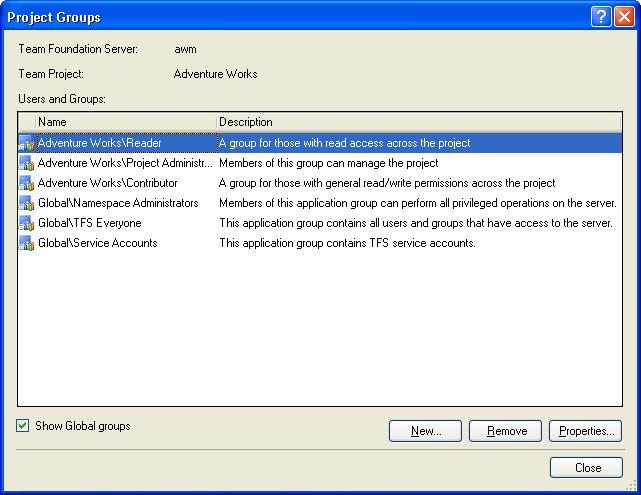Click the icon beside Global\TFS Everyone

pos(26,224)
